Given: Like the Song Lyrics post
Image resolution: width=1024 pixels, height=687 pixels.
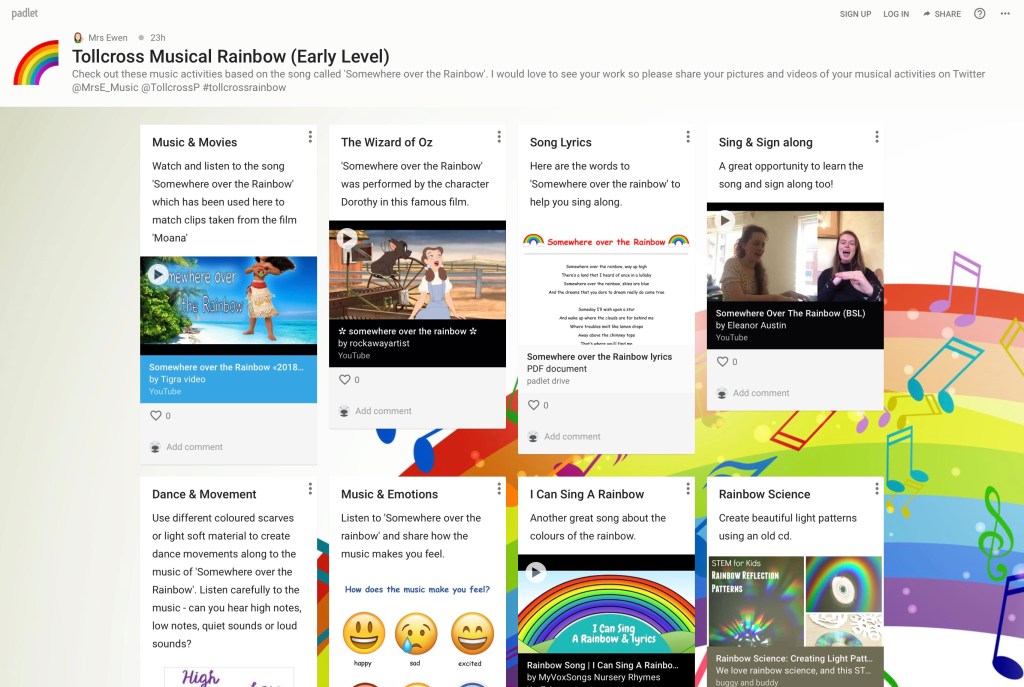Looking at the screenshot, I should (x=533, y=405).
